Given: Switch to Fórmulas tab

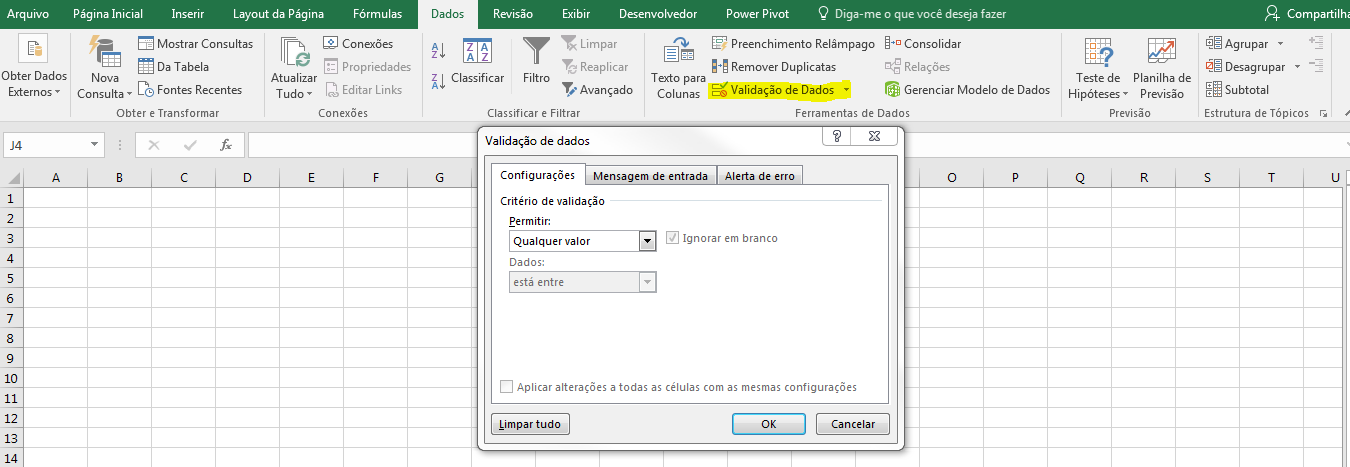Looking at the screenshot, I should point(378,14).
